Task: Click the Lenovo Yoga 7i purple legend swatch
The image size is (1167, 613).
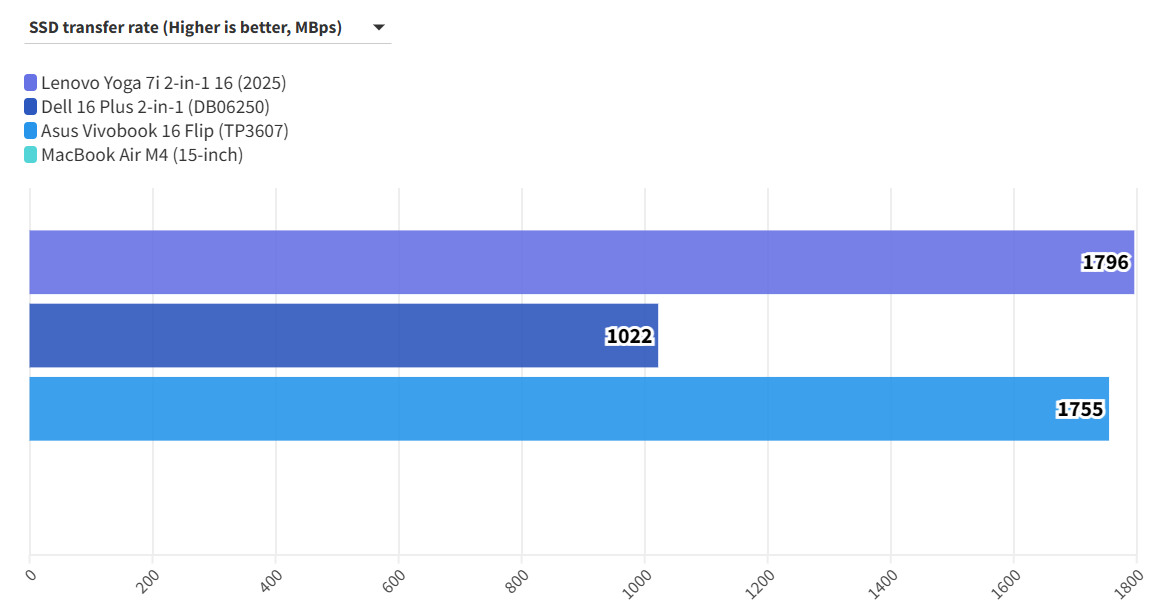Action: tap(31, 83)
